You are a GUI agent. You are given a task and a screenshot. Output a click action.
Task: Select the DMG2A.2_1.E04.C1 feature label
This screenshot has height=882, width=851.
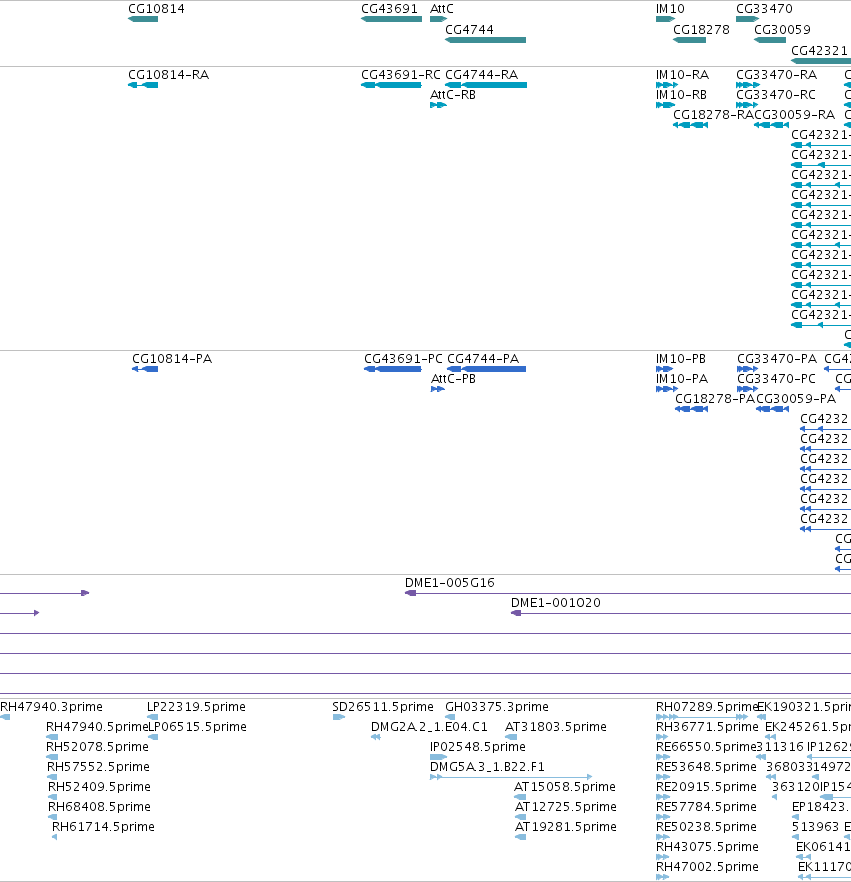click(429, 727)
